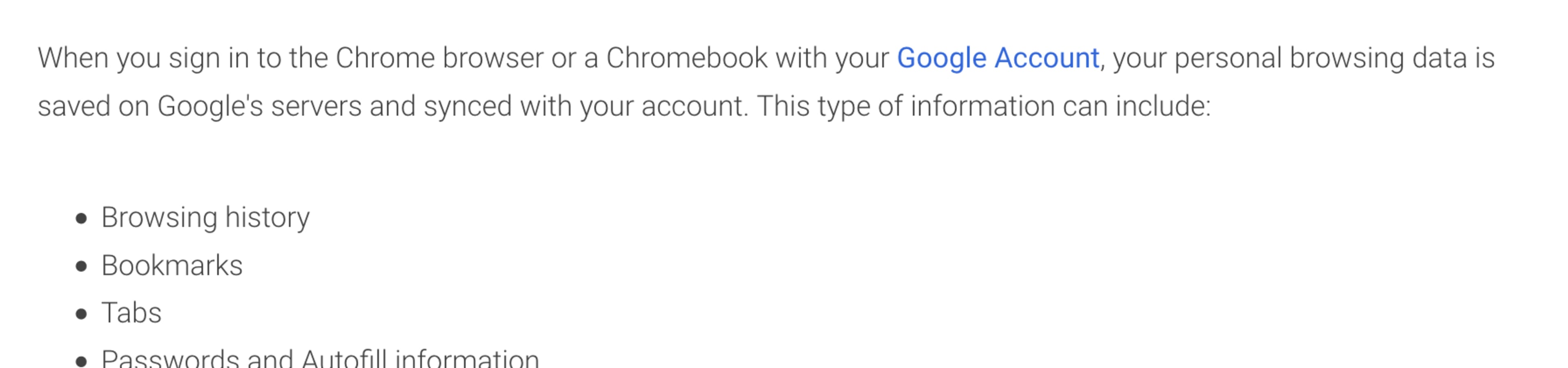Click the word Autofill in the last bullet
1568x368 pixels.
(x=344, y=358)
